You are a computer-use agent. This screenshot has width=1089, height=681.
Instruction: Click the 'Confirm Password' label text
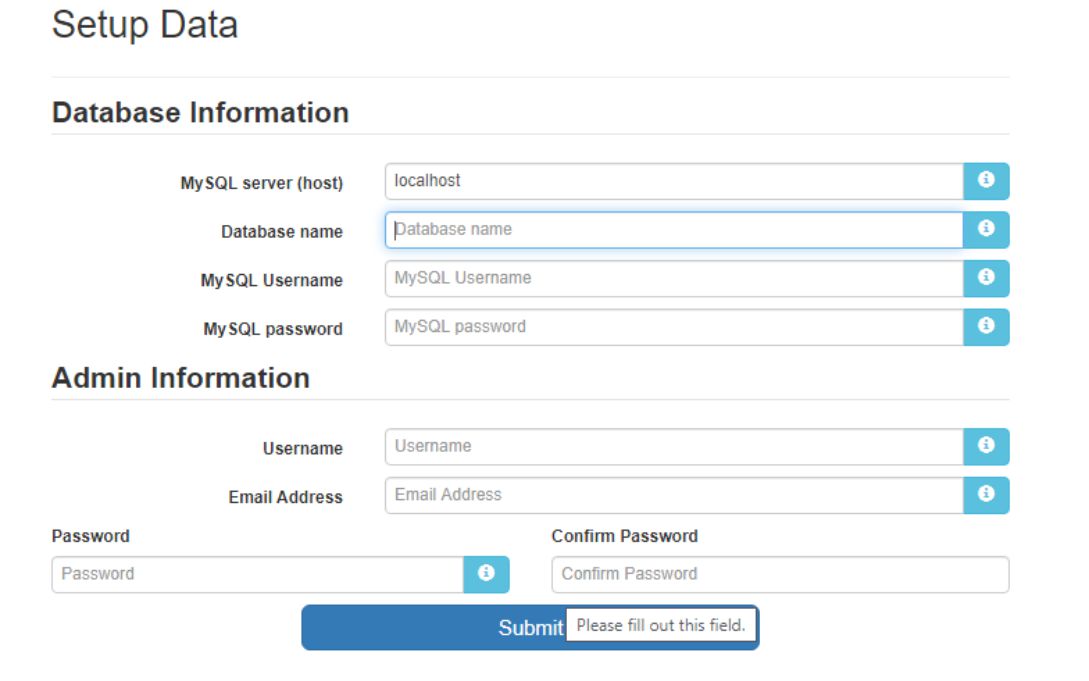pos(624,536)
